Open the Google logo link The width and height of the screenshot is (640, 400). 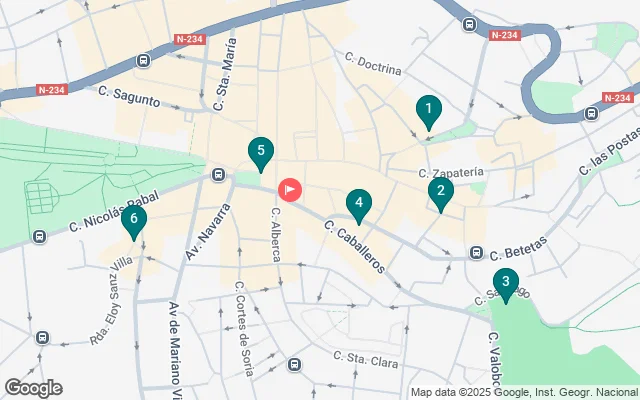33,388
